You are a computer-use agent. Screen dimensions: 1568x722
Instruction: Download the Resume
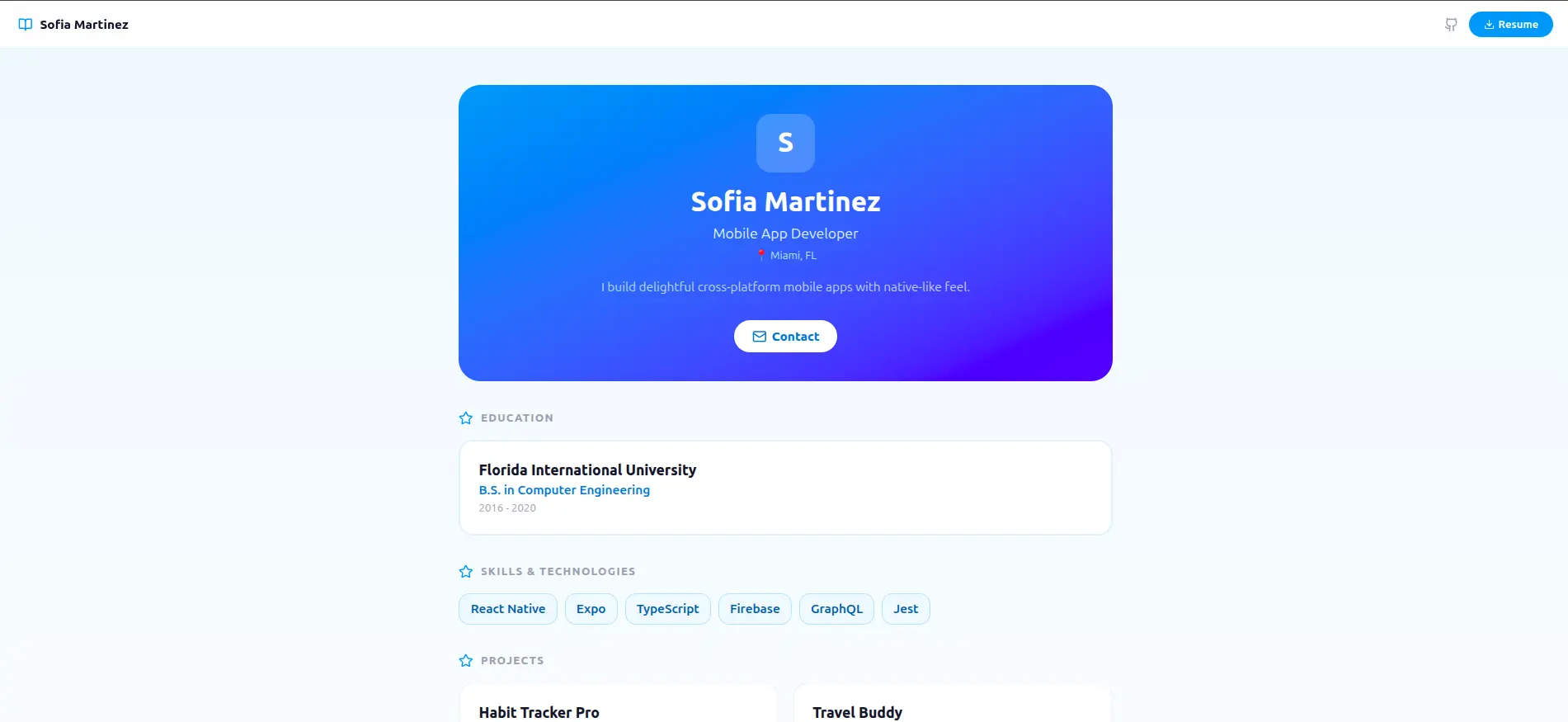click(x=1510, y=25)
